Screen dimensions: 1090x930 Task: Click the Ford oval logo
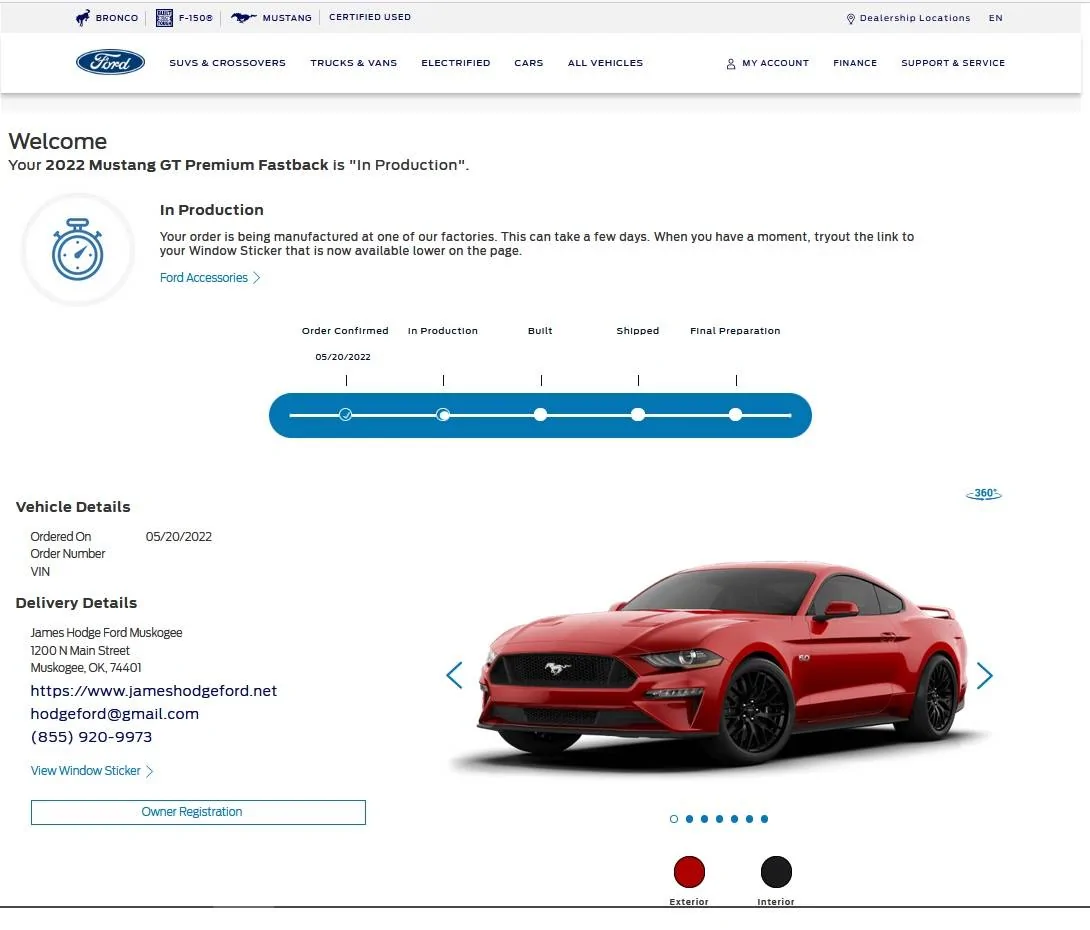click(x=111, y=63)
